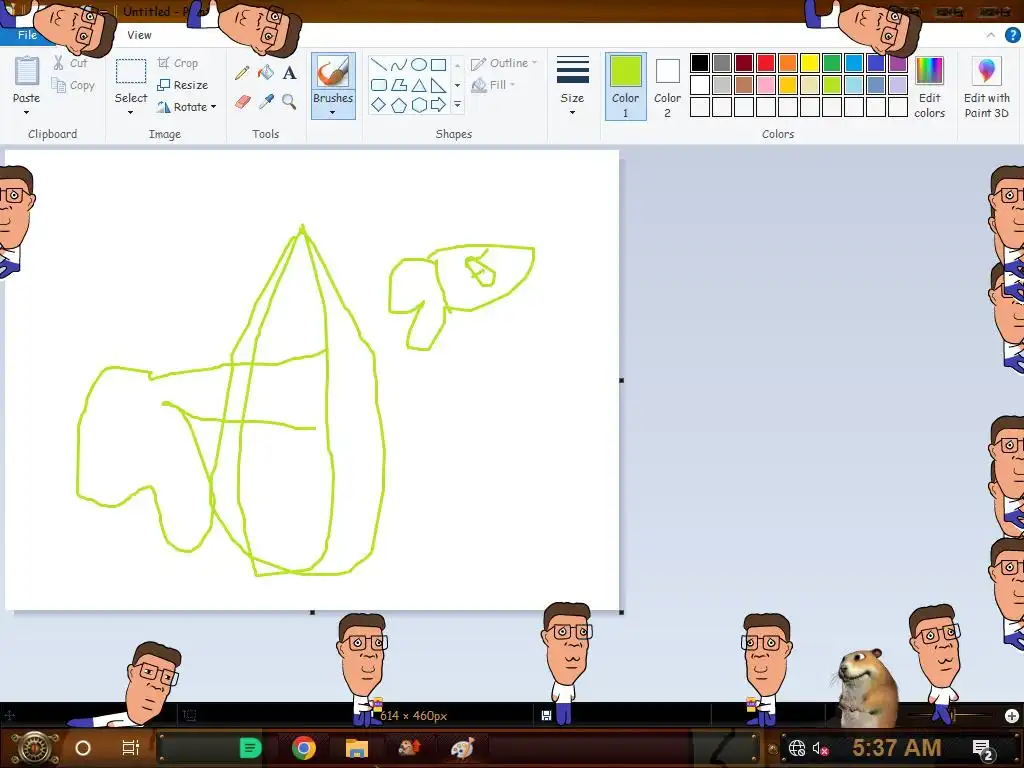Click the zoom in plus button
Screen dimensions: 1024x768
1012,716
